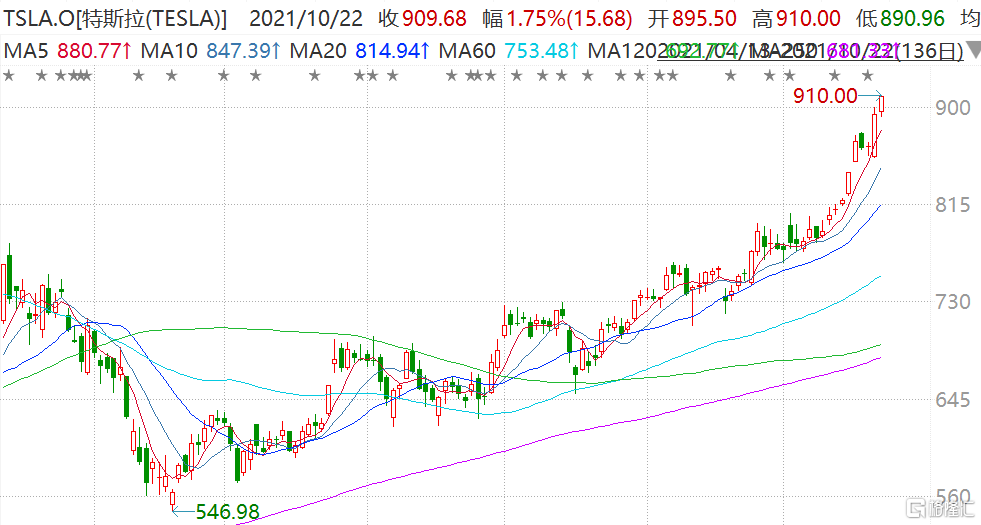The height and width of the screenshot is (525, 981).
Task: Open the dropdown triangle beside the 136日 range
Action: pos(973,49)
